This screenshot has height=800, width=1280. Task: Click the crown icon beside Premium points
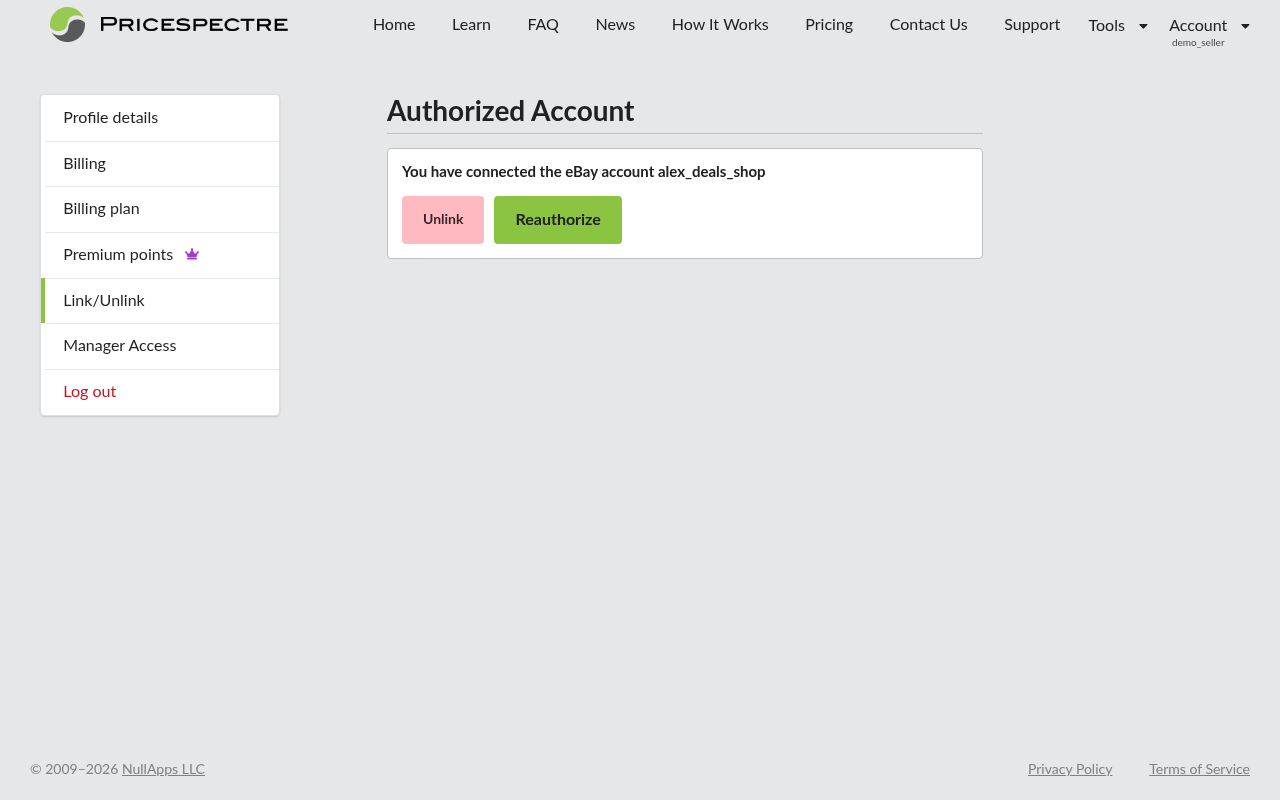(191, 254)
